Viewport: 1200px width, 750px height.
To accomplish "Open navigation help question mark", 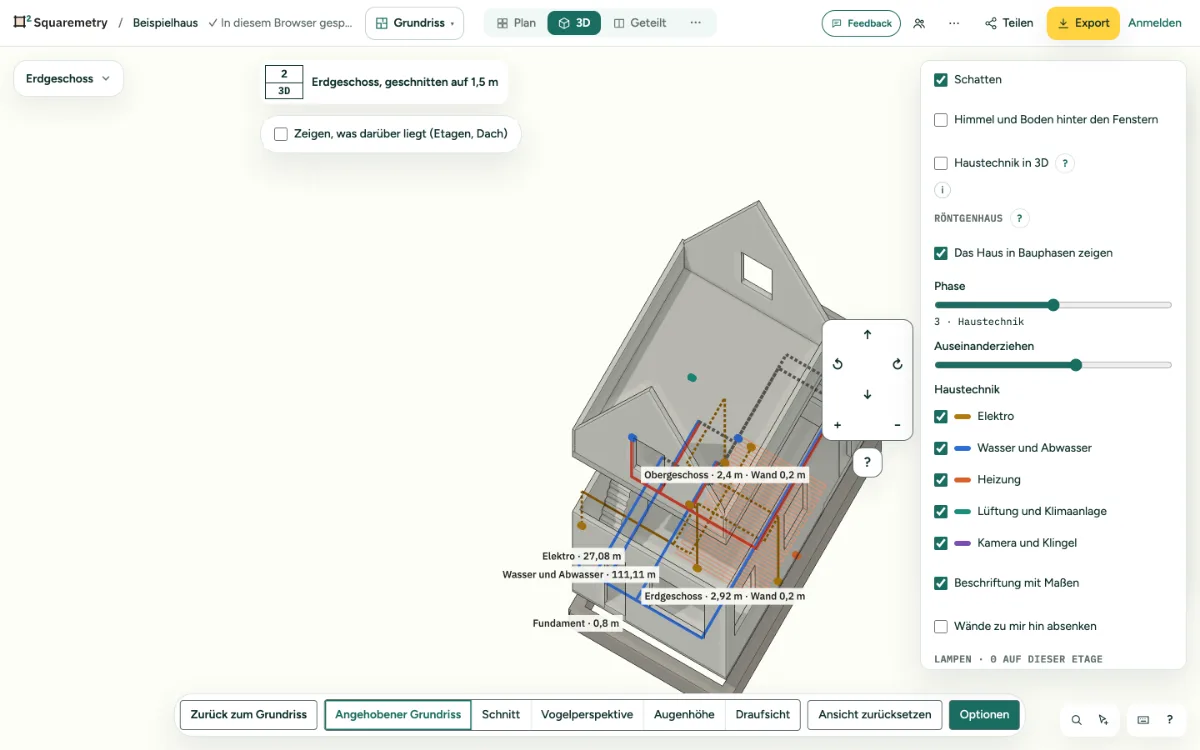I will tap(867, 463).
